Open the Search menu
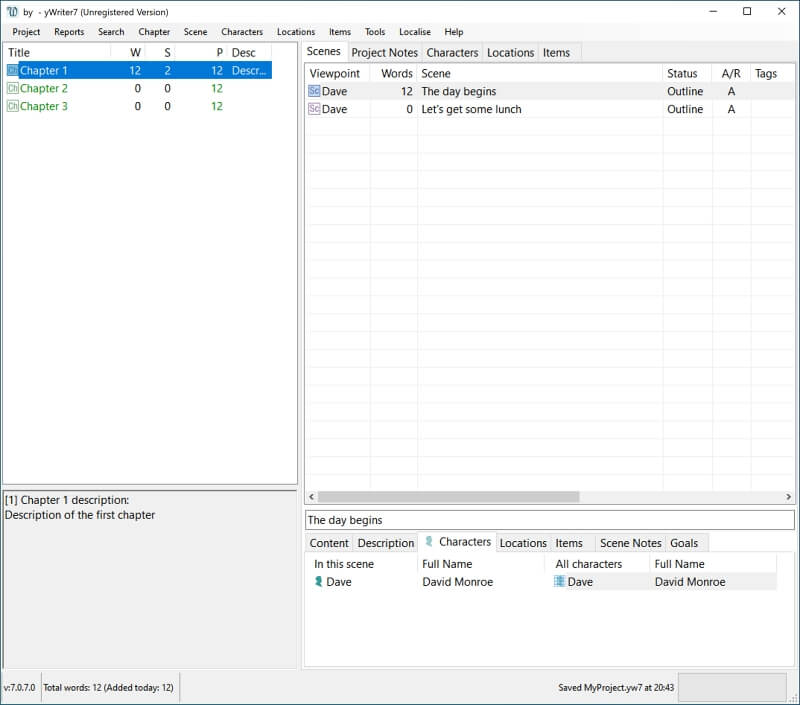This screenshot has height=705, width=800. [x=111, y=32]
